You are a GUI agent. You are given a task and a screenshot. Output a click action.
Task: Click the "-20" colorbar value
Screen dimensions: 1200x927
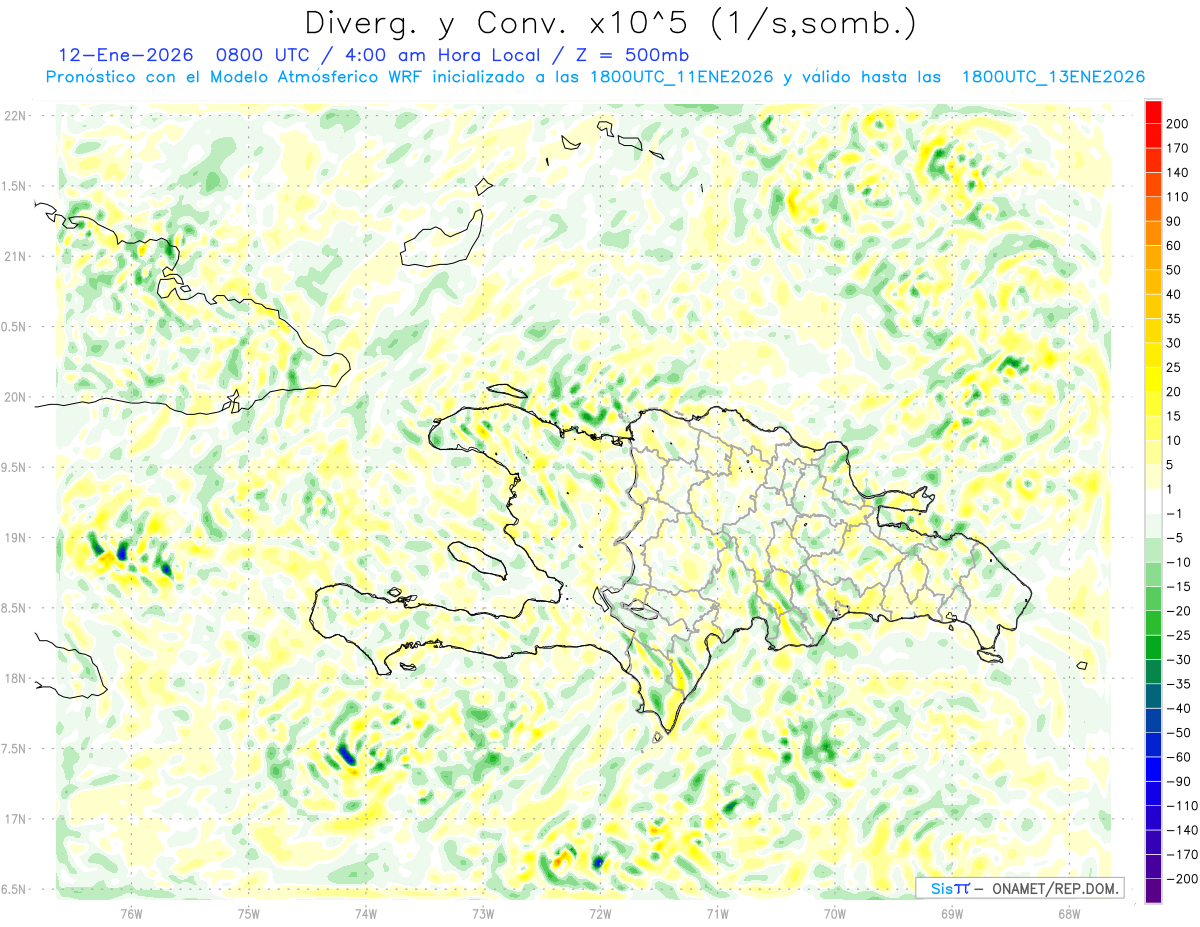tap(1179, 611)
